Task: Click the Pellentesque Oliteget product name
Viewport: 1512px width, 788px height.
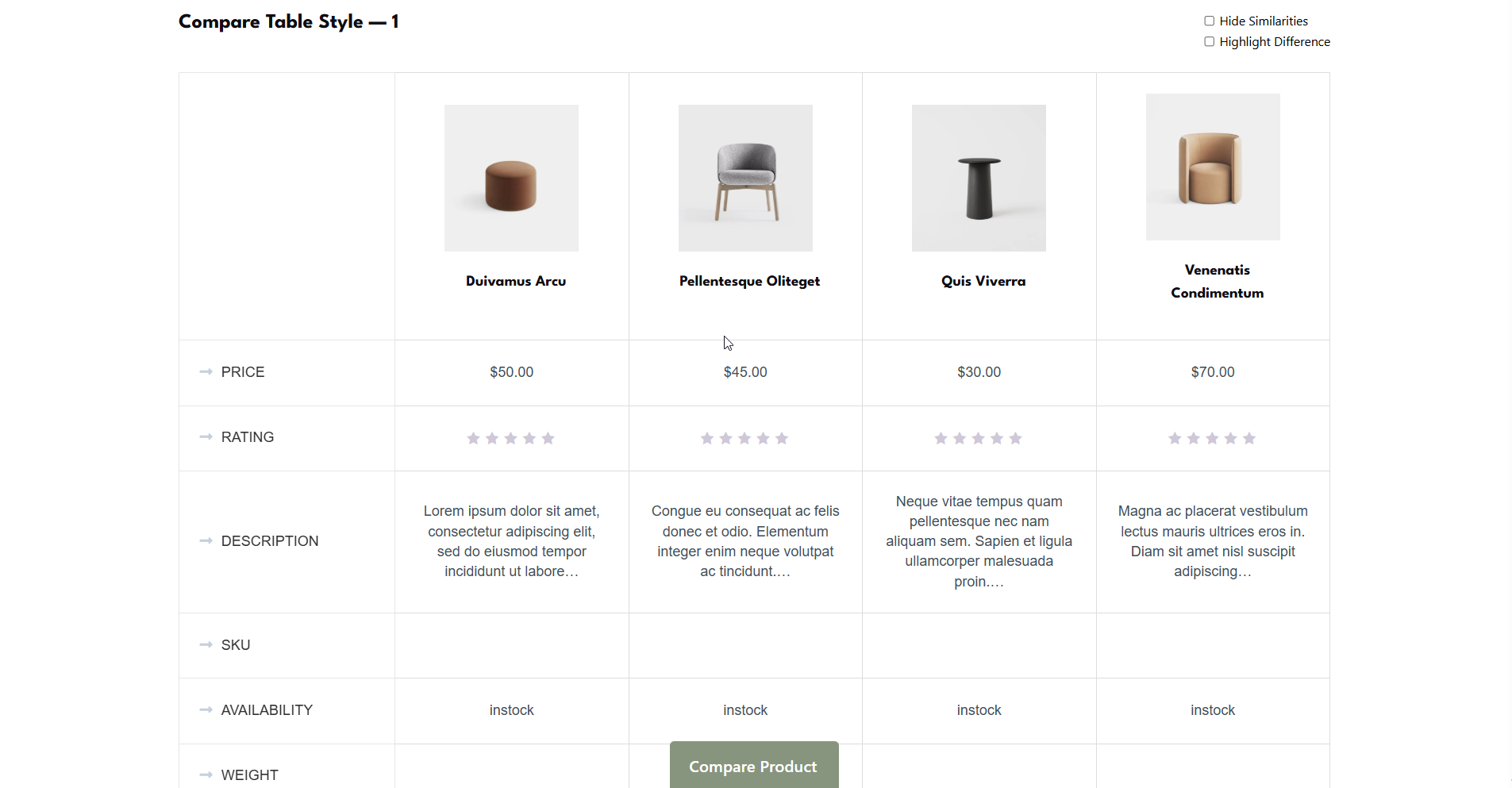Action: (x=748, y=281)
